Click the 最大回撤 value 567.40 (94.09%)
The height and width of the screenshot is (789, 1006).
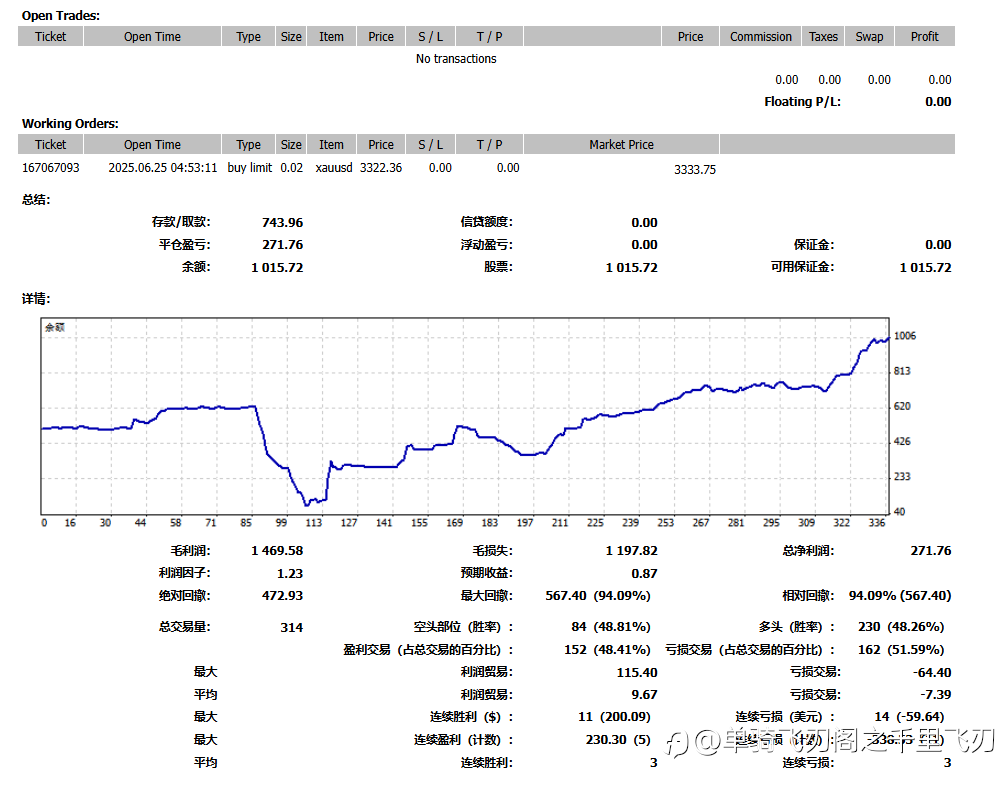click(x=598, y=596)
